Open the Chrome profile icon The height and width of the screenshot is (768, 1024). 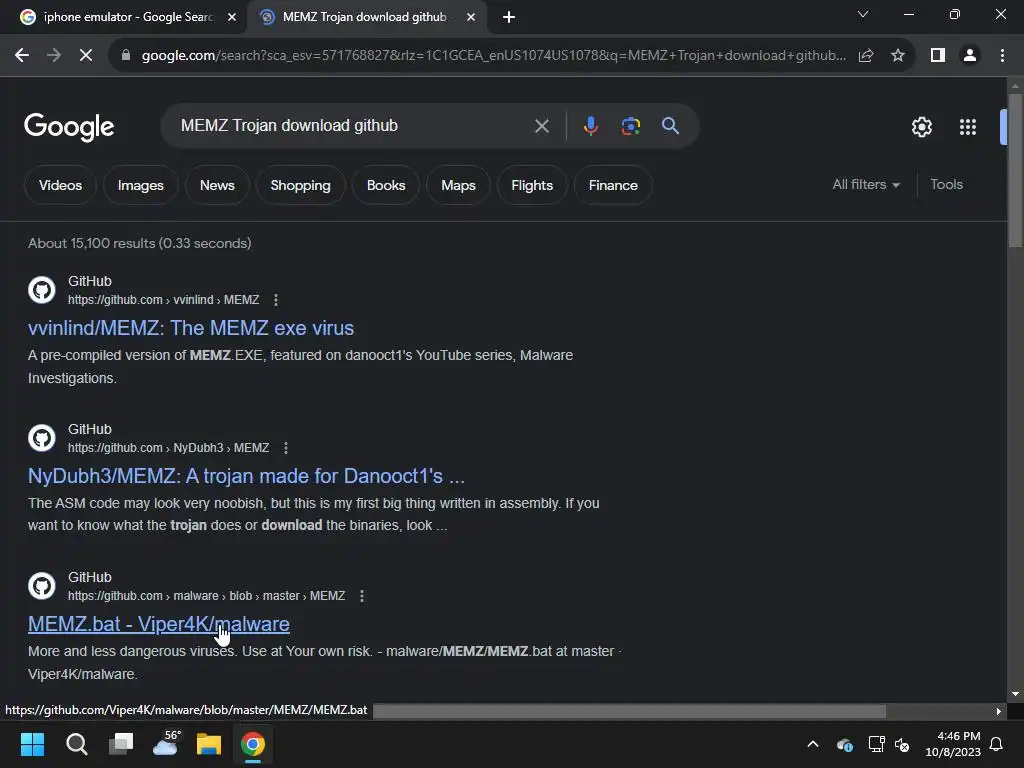tap(970, 56)
